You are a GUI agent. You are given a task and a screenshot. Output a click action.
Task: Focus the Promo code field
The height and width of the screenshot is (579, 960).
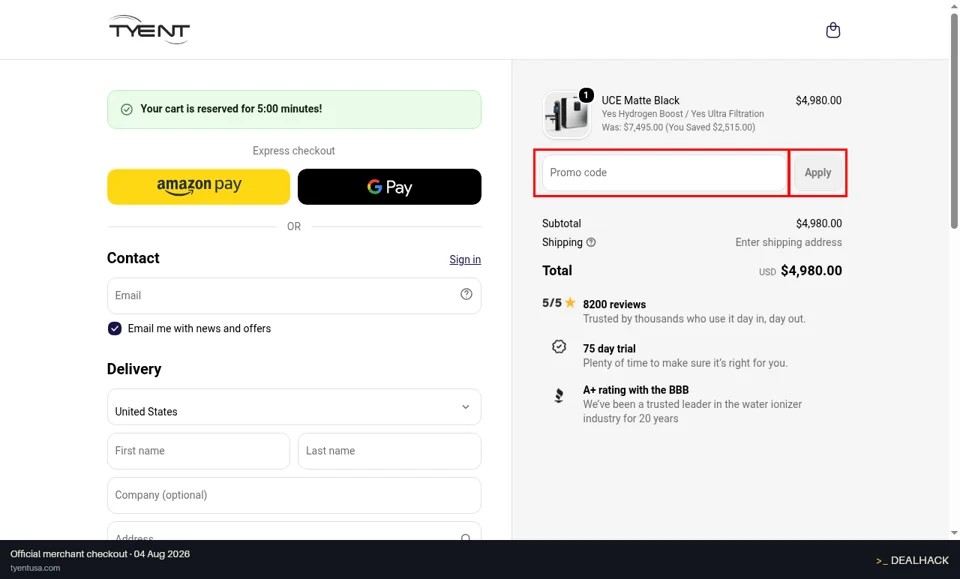tap(664, 173)
